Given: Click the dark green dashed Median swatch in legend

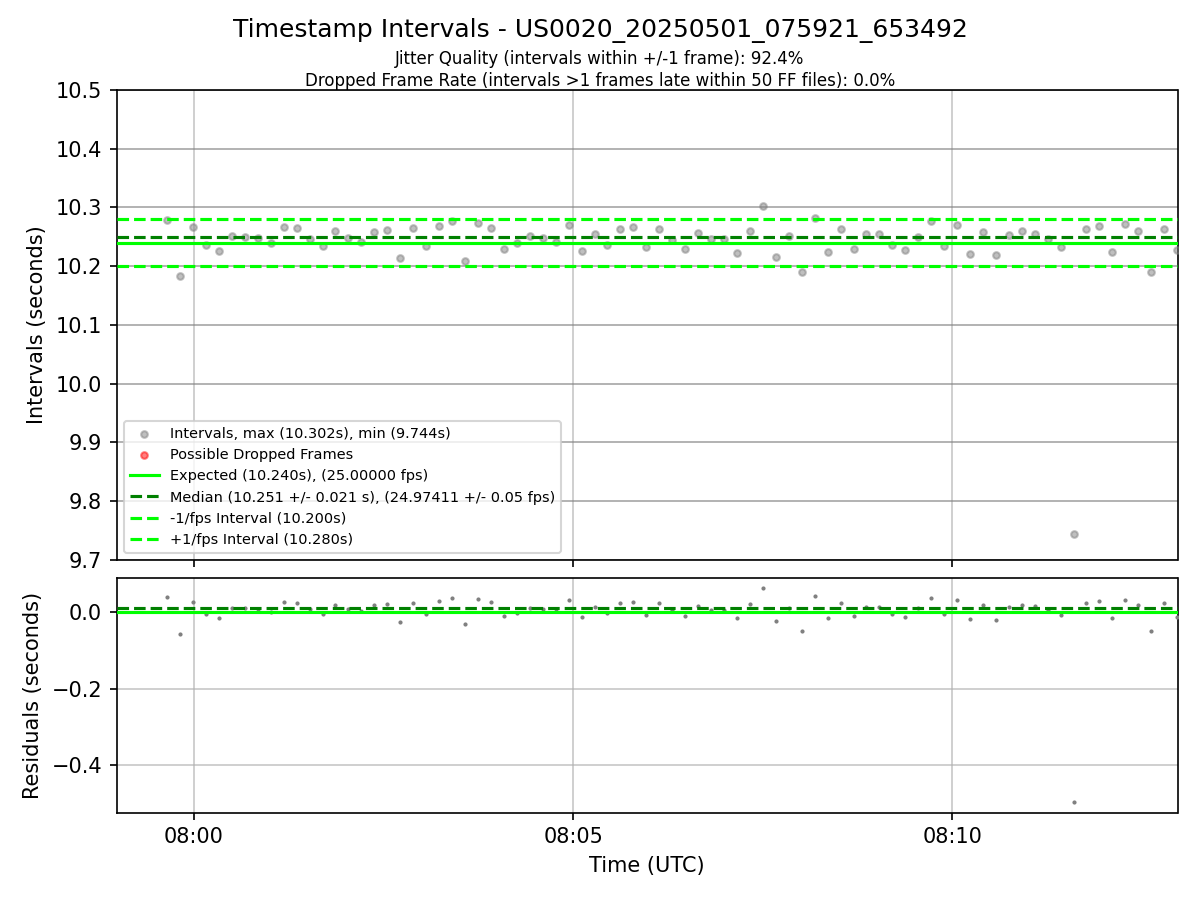Looking at the screenshot, I should click(x=144, y=497).
